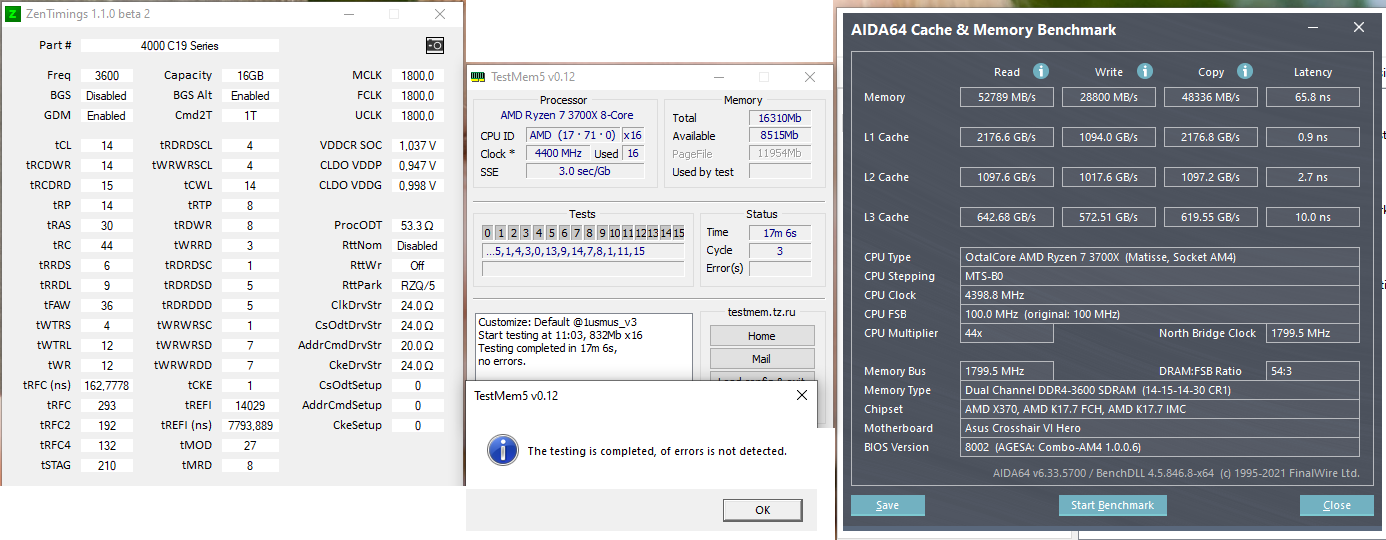
Task: Click the Memory Write value 28800 MB/s
Action: pyautogui.click(x=1109, y=97)
